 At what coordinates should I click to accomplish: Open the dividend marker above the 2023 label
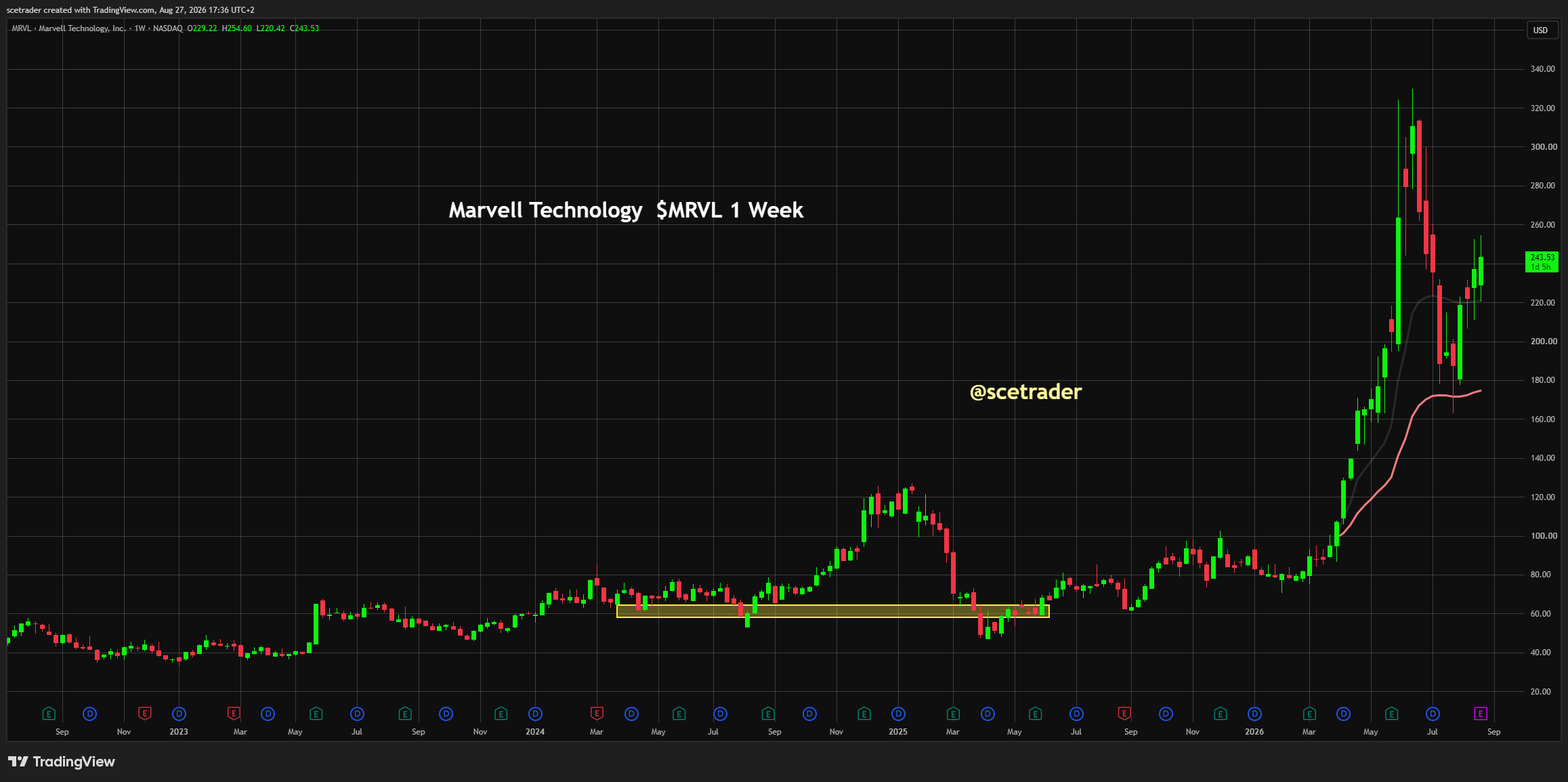point(179,714)
